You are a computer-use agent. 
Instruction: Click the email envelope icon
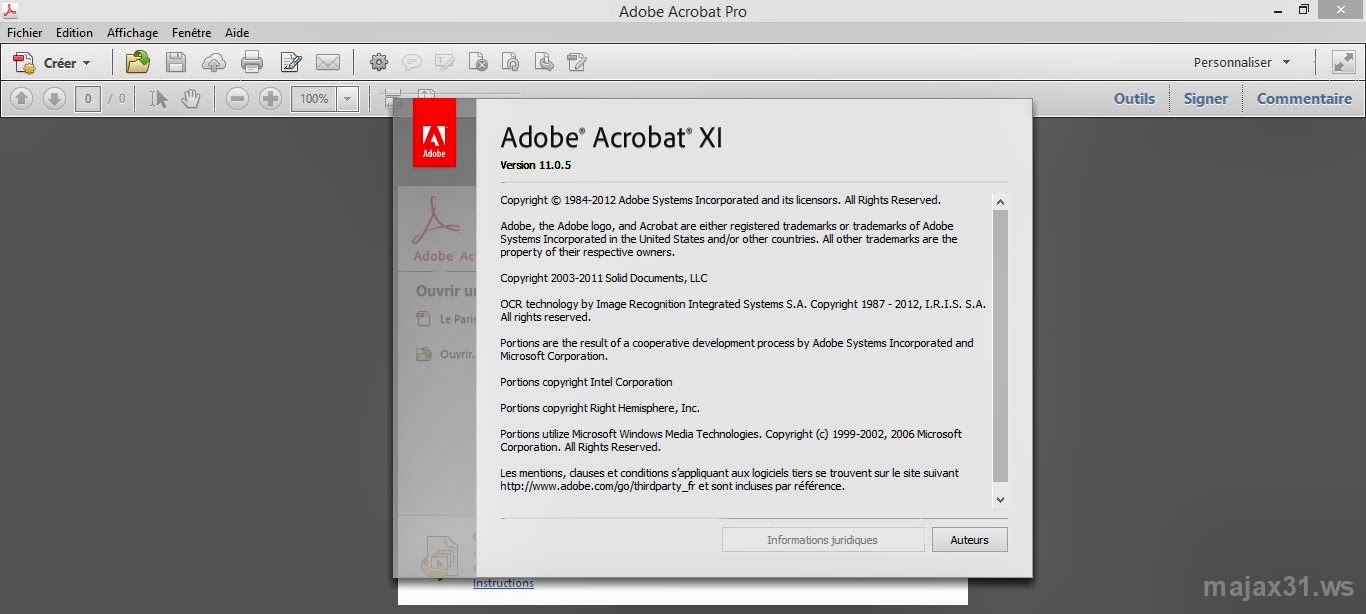(x=328, y=63)
